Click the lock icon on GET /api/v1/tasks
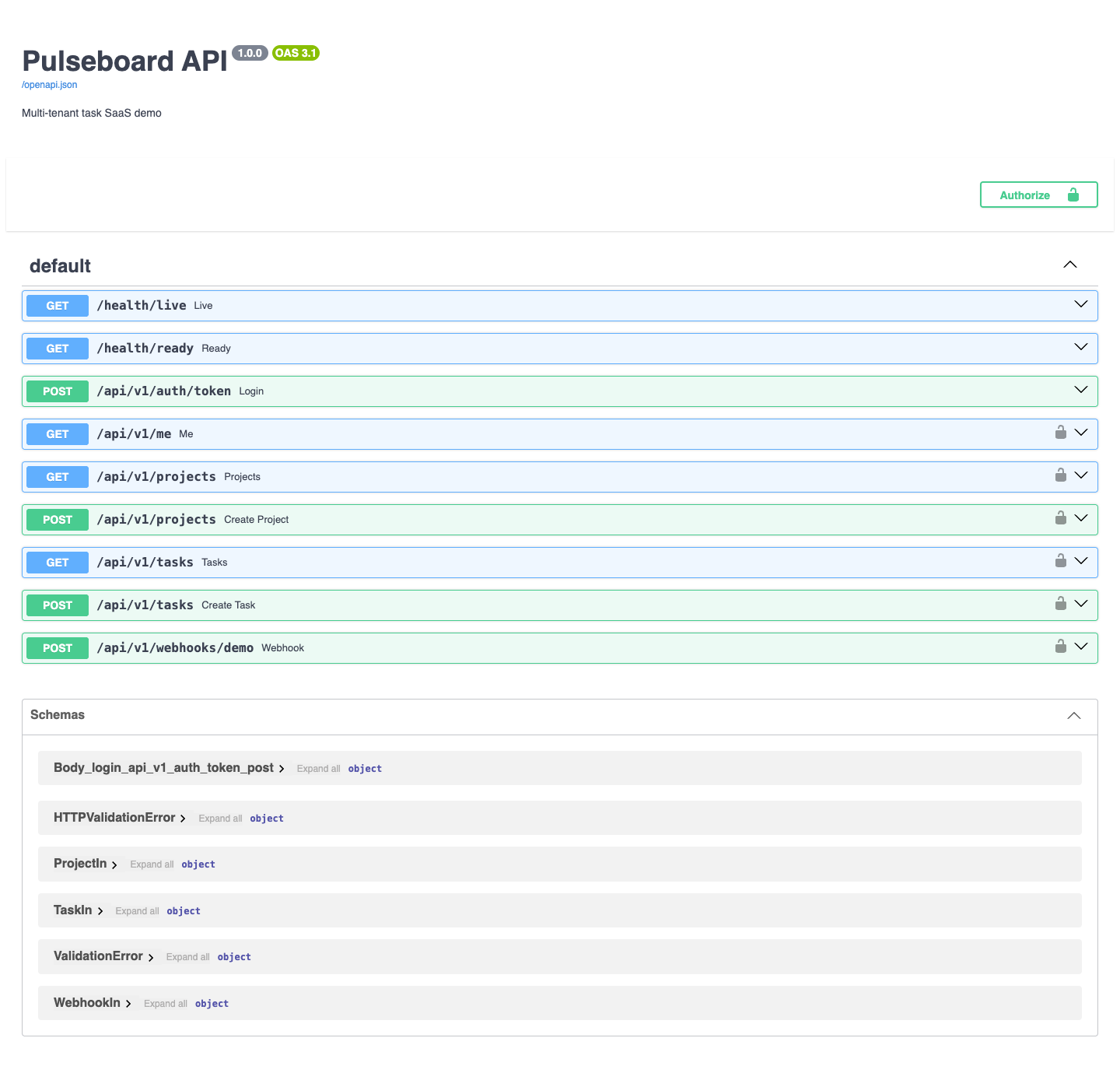Viewport: 1120px width, 1066px height. coord(1061,561)
